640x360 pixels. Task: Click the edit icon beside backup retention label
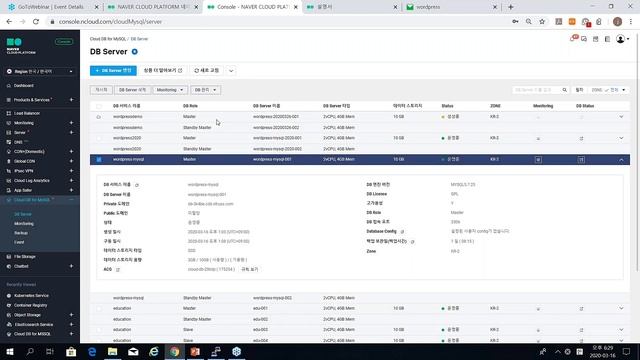click(x=412, y=242)
